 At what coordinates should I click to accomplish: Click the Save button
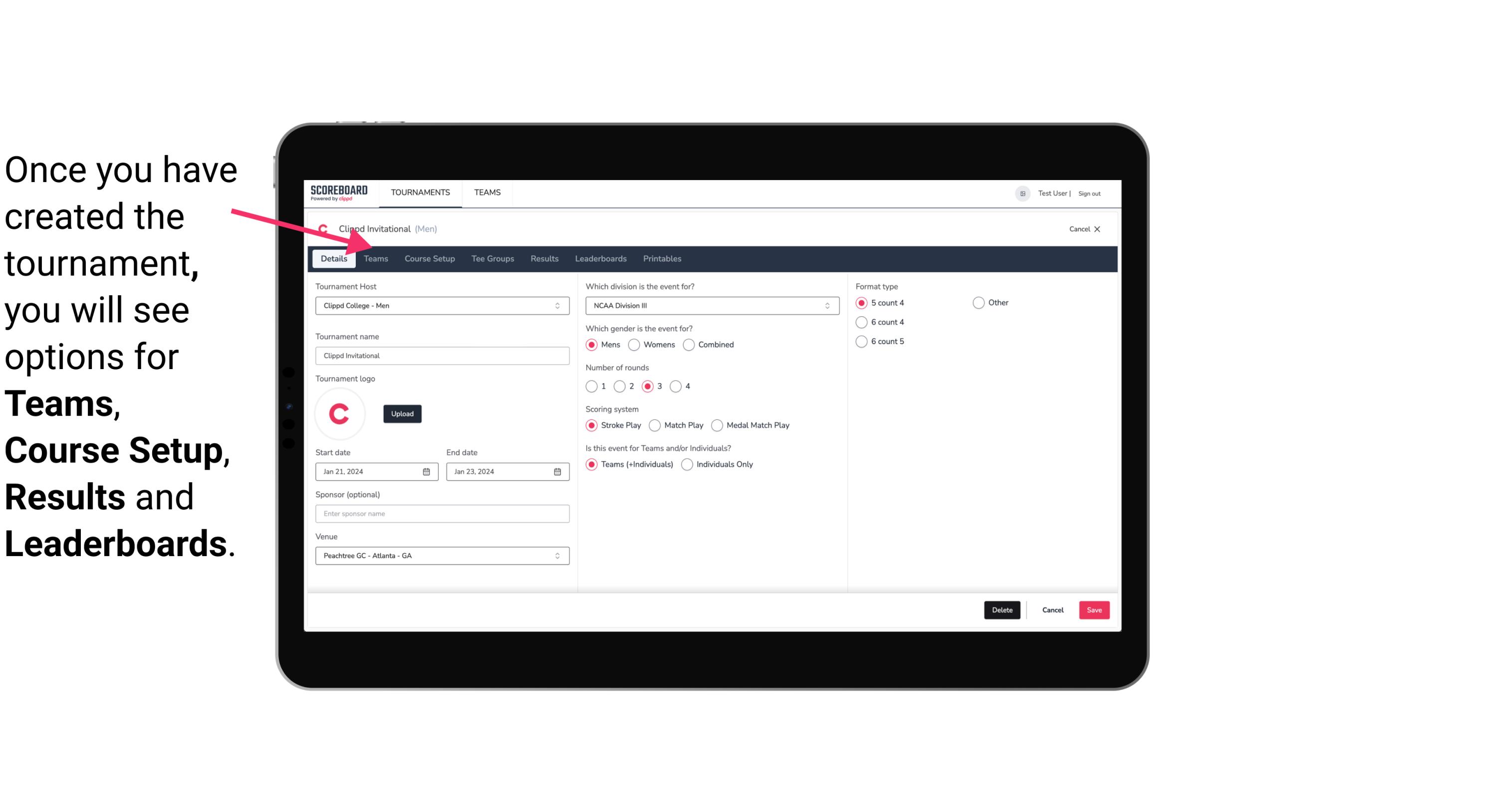pos(1094,609)
